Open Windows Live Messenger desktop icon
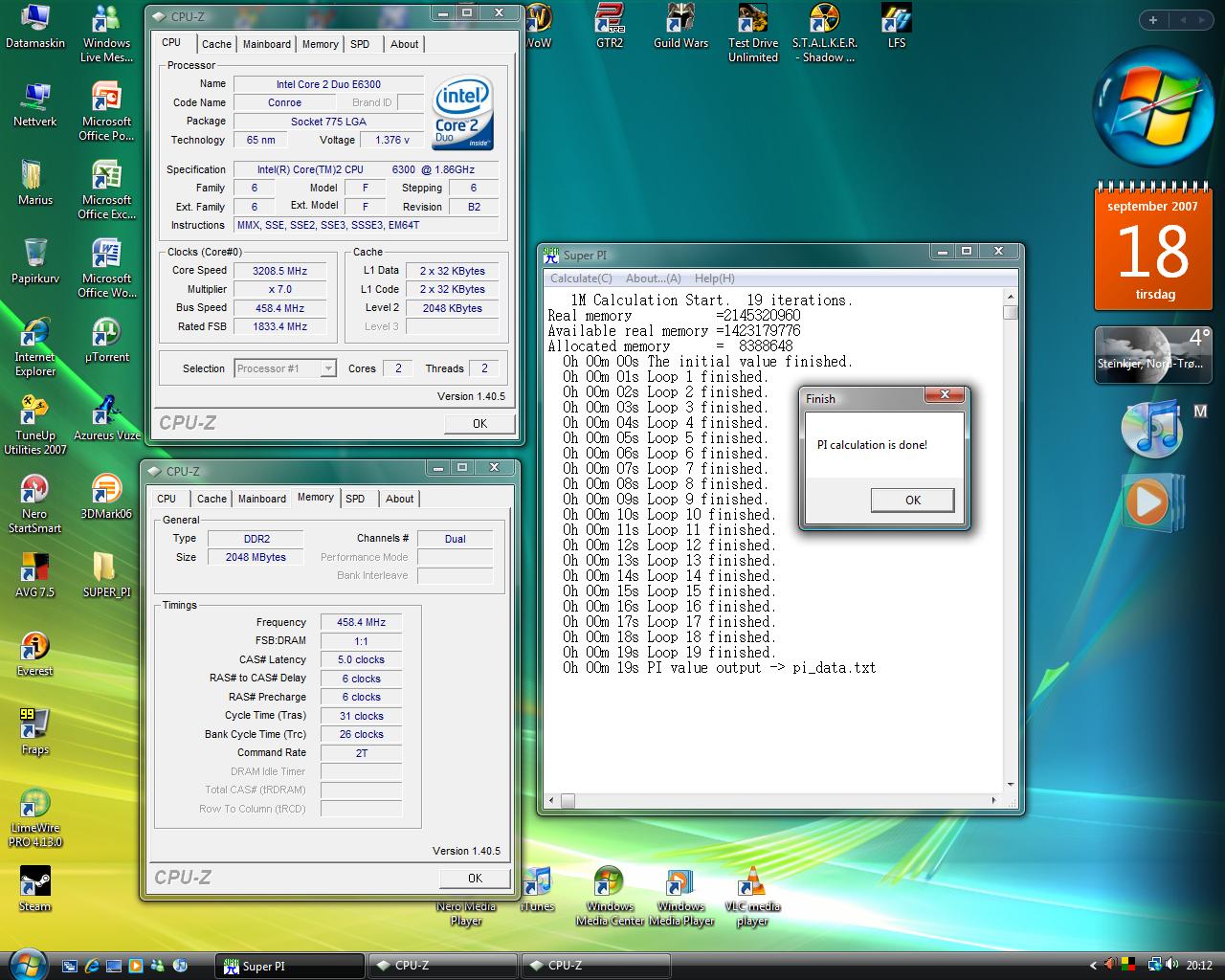Image resolution: width=1225 pixels, height=980 pixels. (106, 34)
